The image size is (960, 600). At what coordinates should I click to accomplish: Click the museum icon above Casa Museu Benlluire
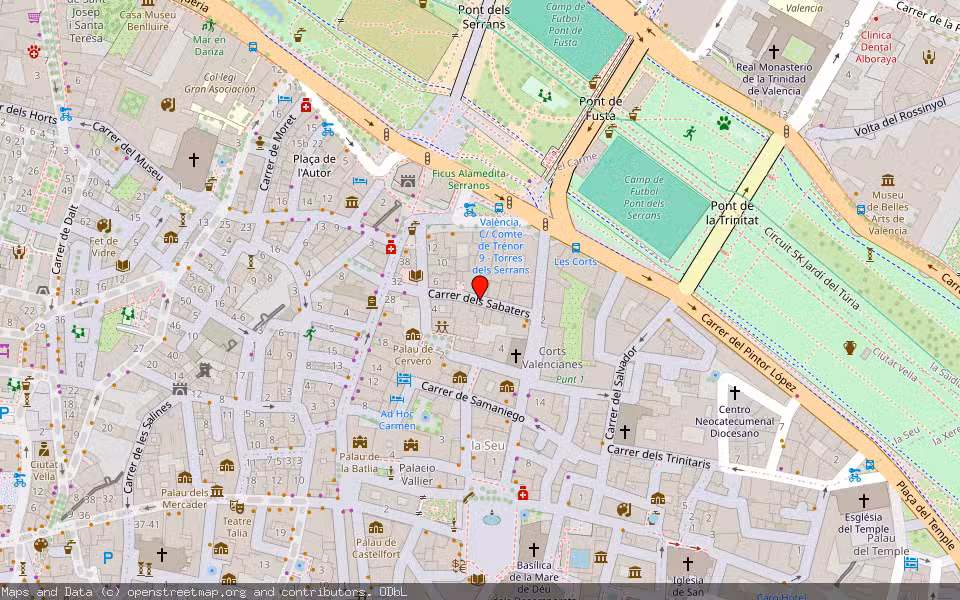tap(147, 5)
